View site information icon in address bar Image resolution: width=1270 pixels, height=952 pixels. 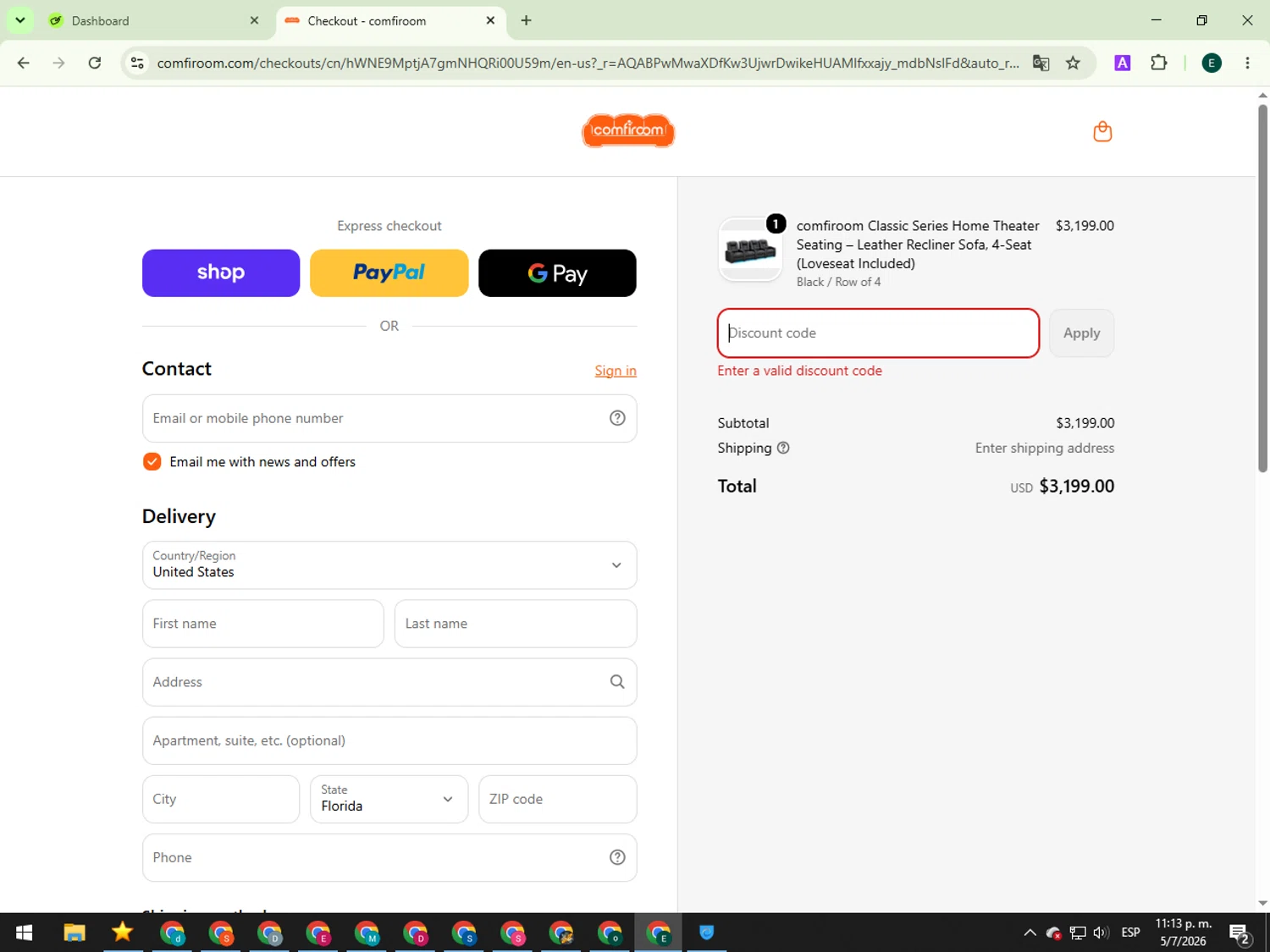tap(137, 63)
